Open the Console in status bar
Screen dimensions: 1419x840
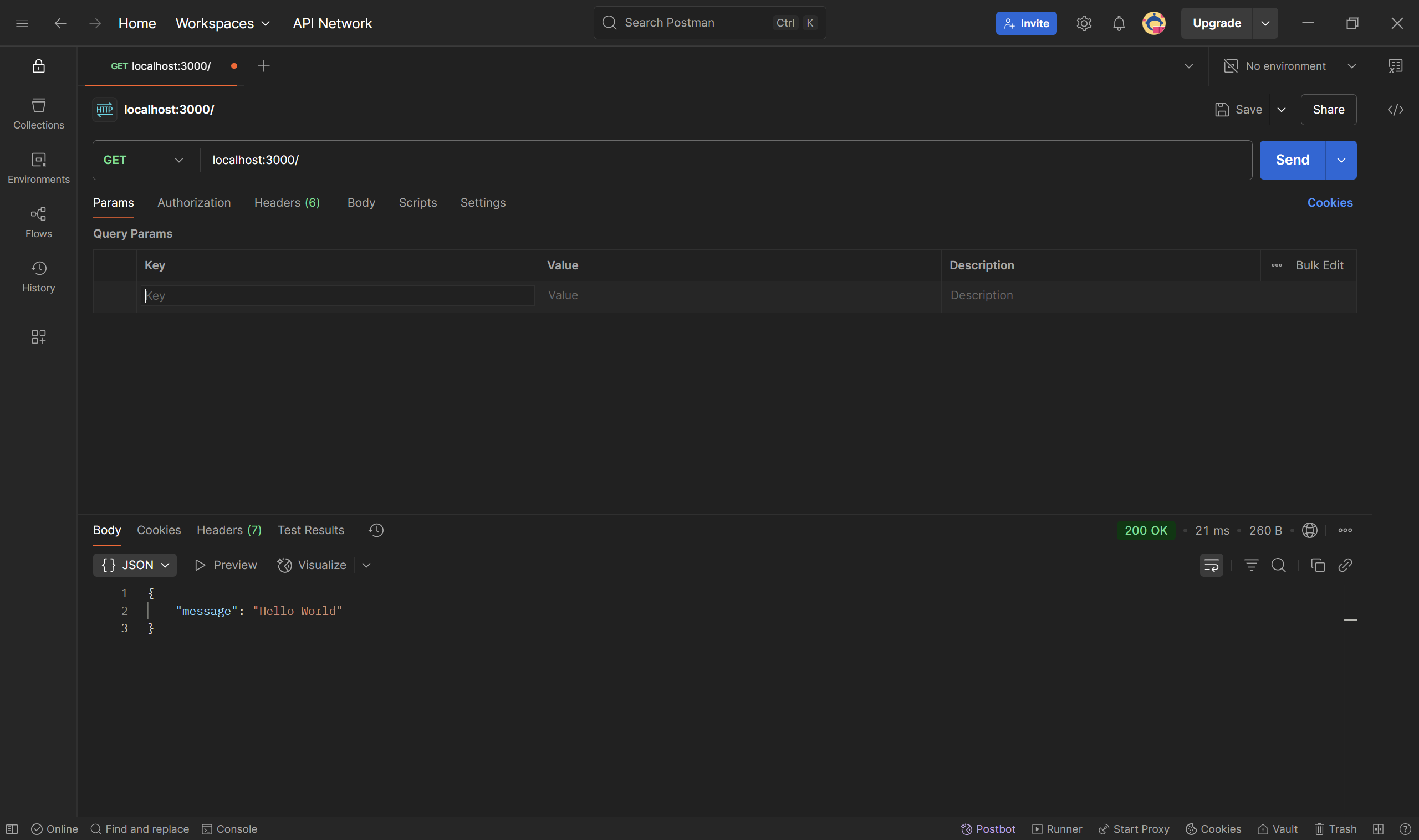pos(229,829)
